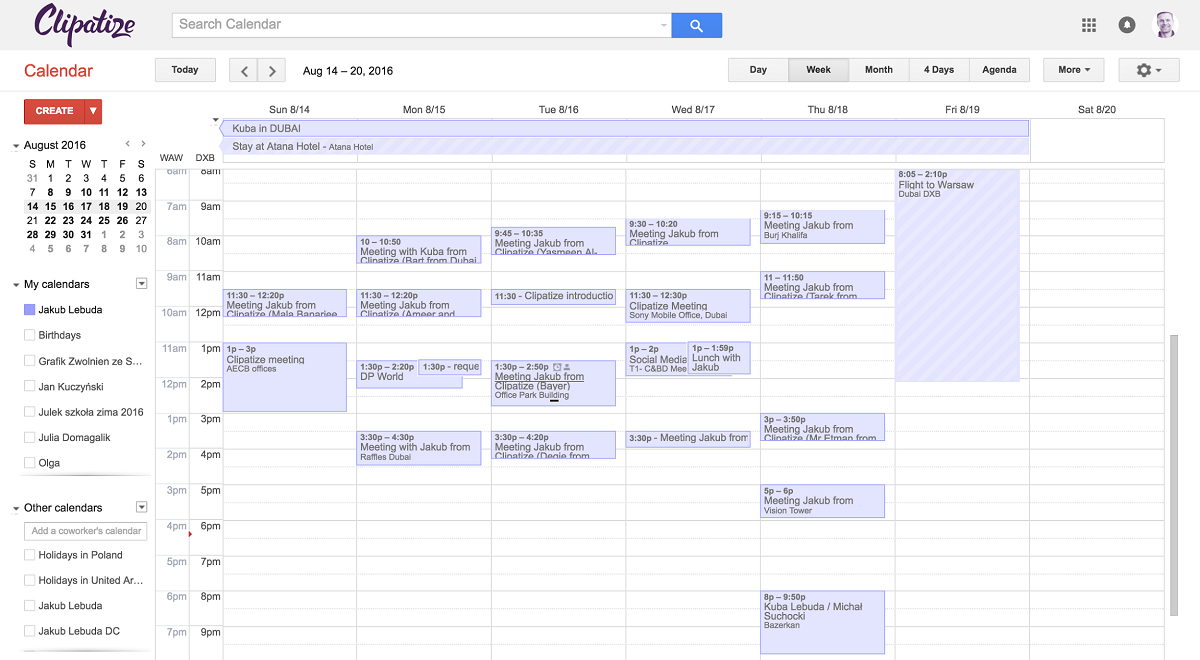Click next month arrow in mini calendar
The width and height of the screenshot is (1200, 660).
[x=144, y=144]
